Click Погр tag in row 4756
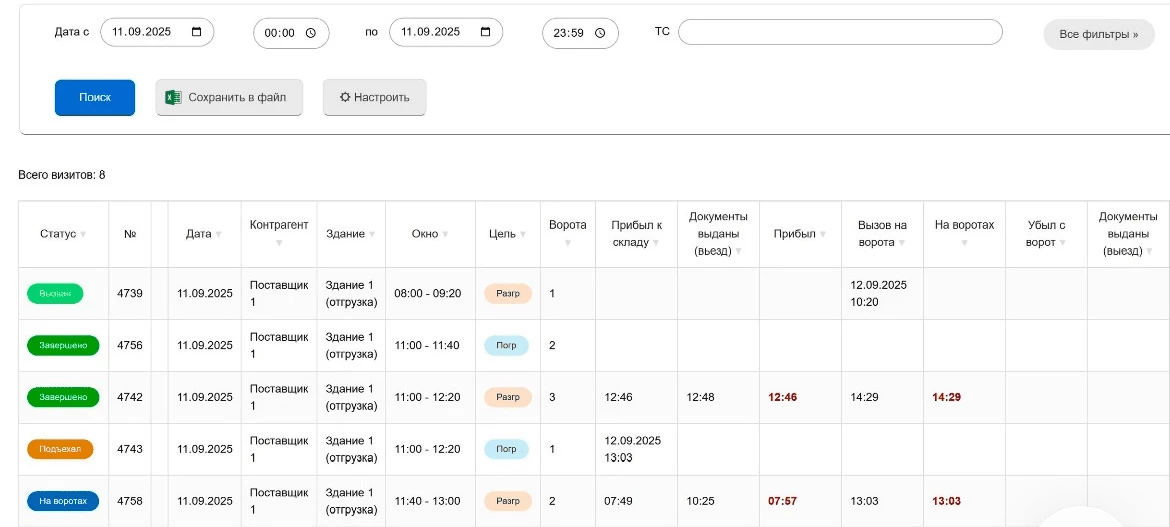Screen dimensions: 1170x527 click(506, 346)
